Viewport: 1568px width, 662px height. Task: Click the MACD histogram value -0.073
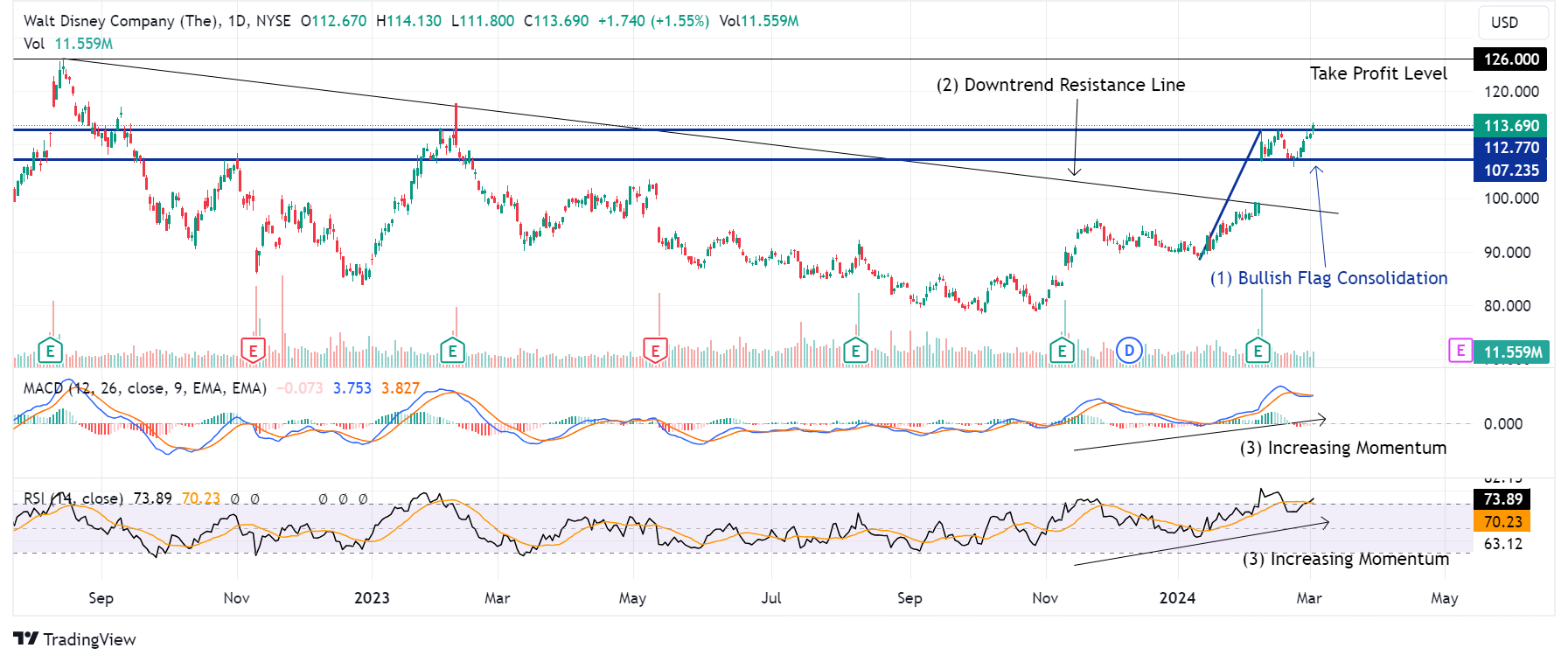(x=300, y=388)
